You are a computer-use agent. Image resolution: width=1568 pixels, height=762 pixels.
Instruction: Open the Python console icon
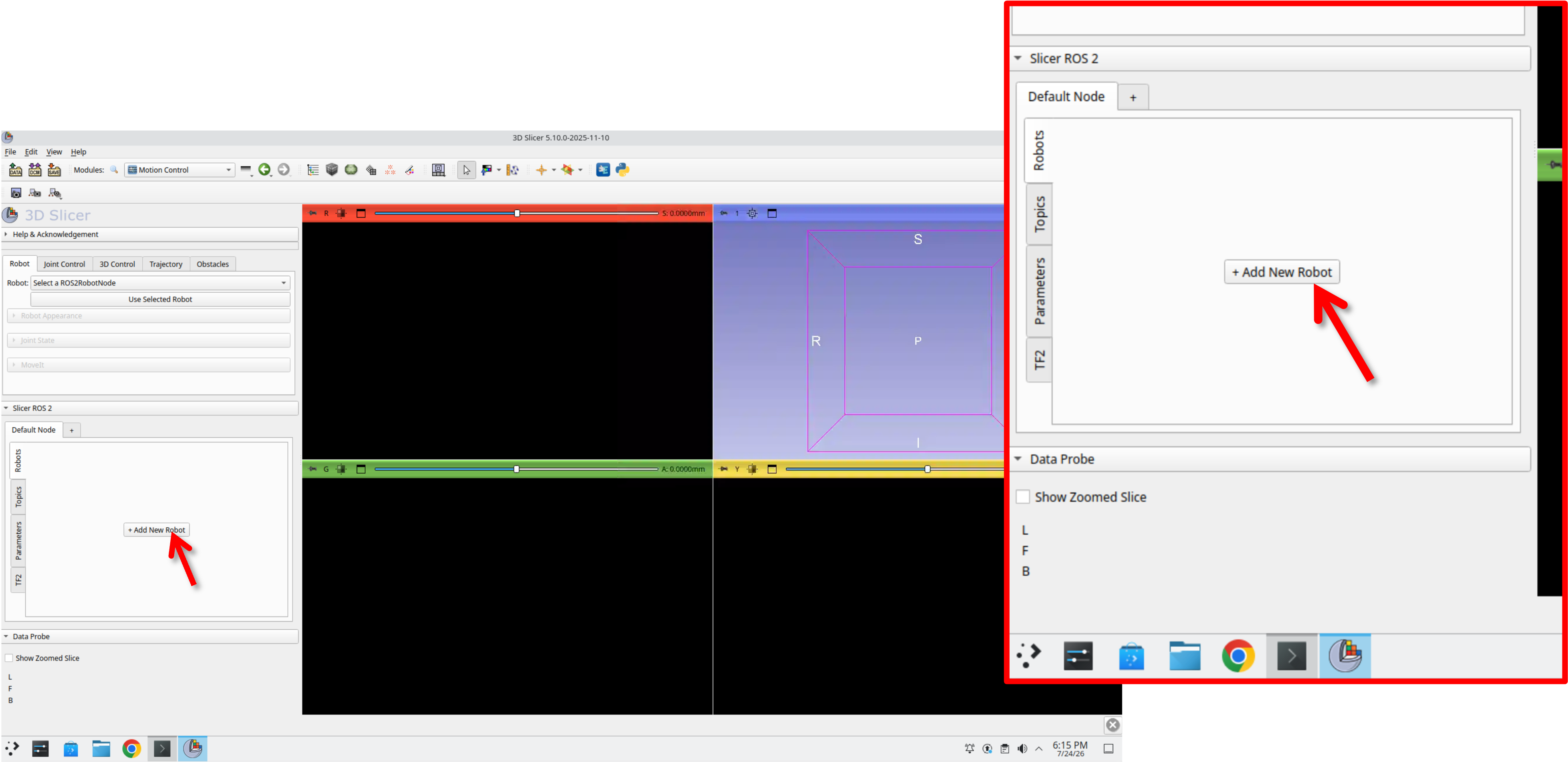pyautogui.click(x=622, y=170)
